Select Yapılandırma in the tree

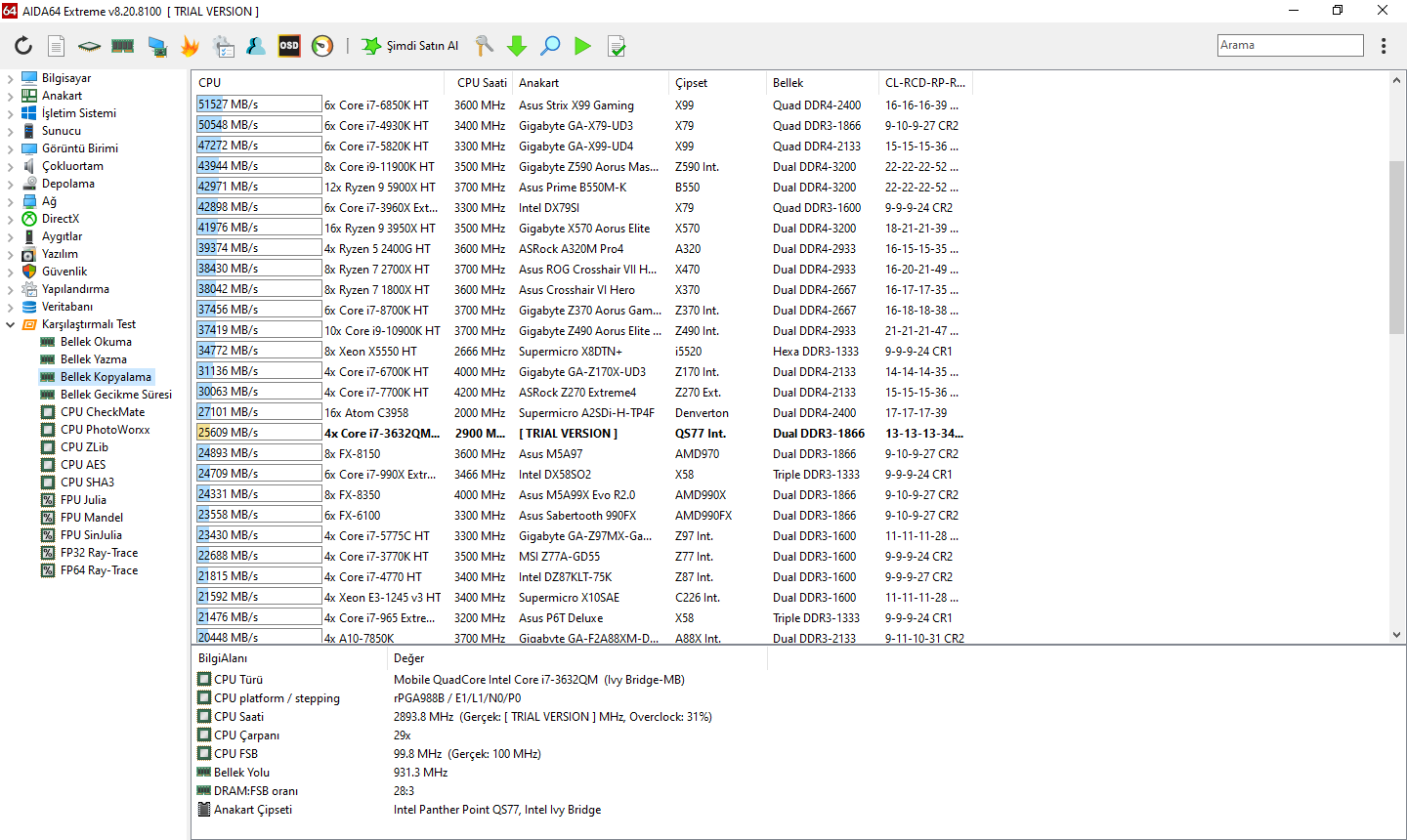click(75, 289)
